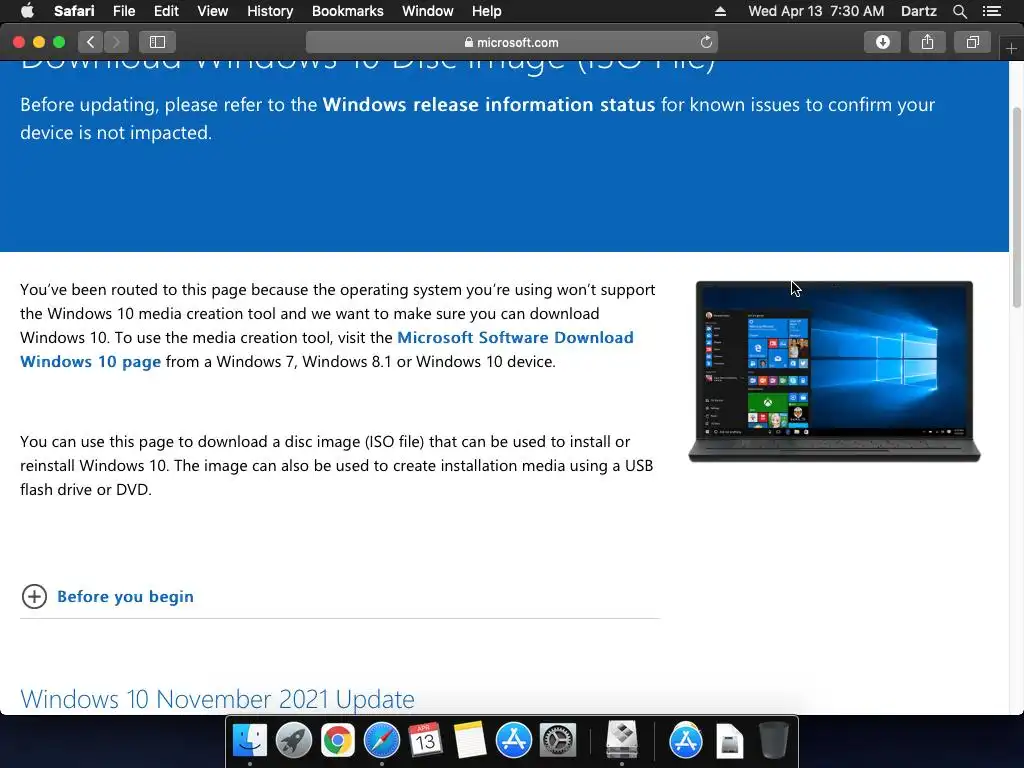Expand the Before you begin section

pyautogui.click(x=34, y=596)
